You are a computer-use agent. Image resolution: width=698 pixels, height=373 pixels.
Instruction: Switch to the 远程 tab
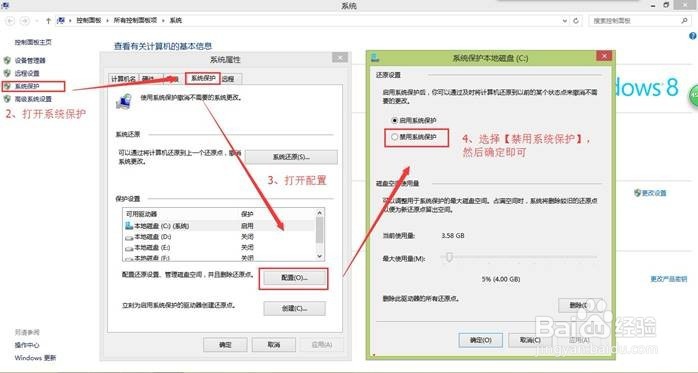click(229, 79)
